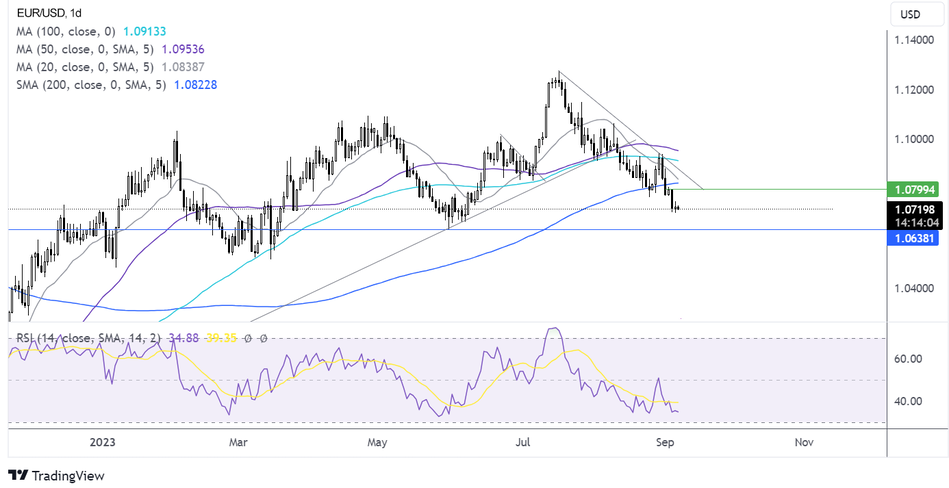Click the 1.14000 price axis label
949x488 pixels.
point(915,41)
